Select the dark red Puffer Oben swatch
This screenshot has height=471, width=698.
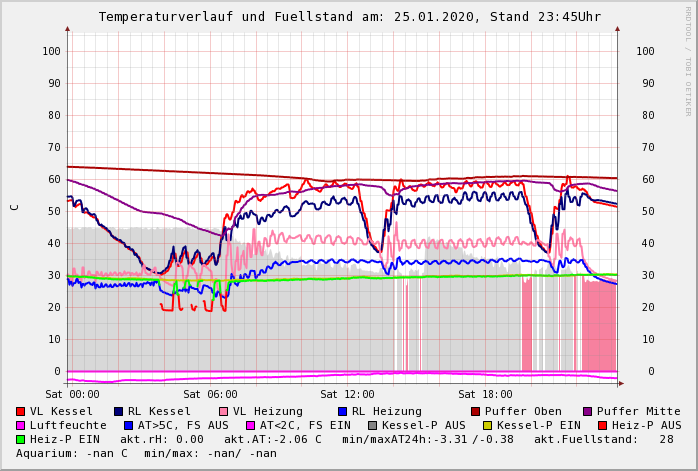click(x=475, y=411)
